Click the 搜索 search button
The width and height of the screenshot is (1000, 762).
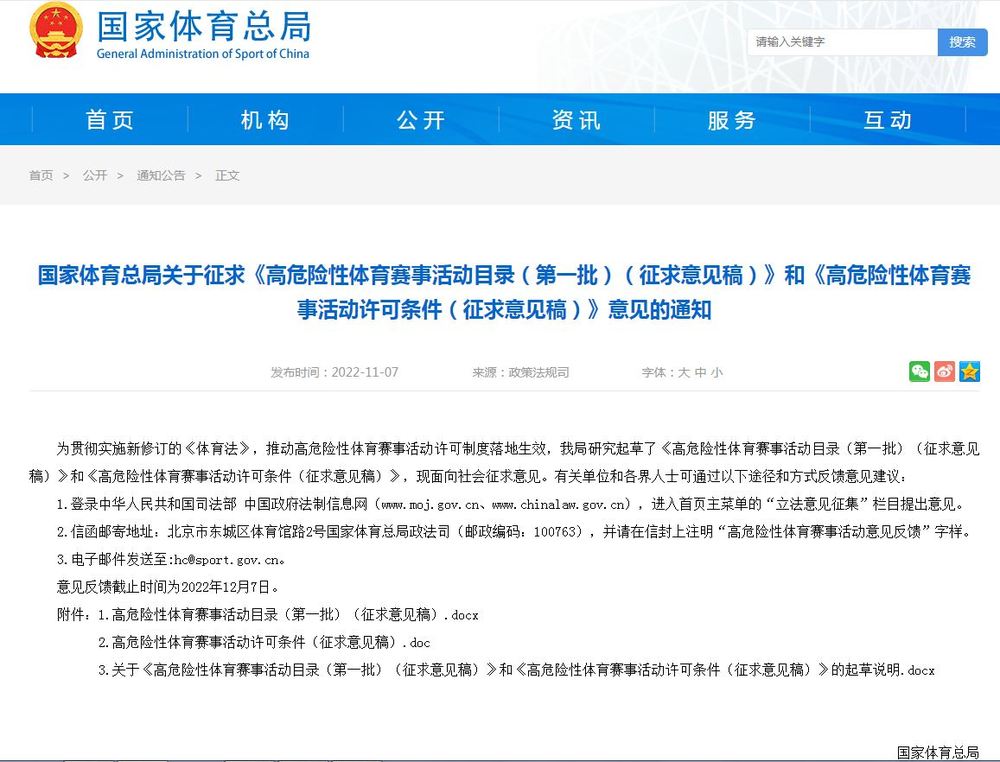(962, 42)
